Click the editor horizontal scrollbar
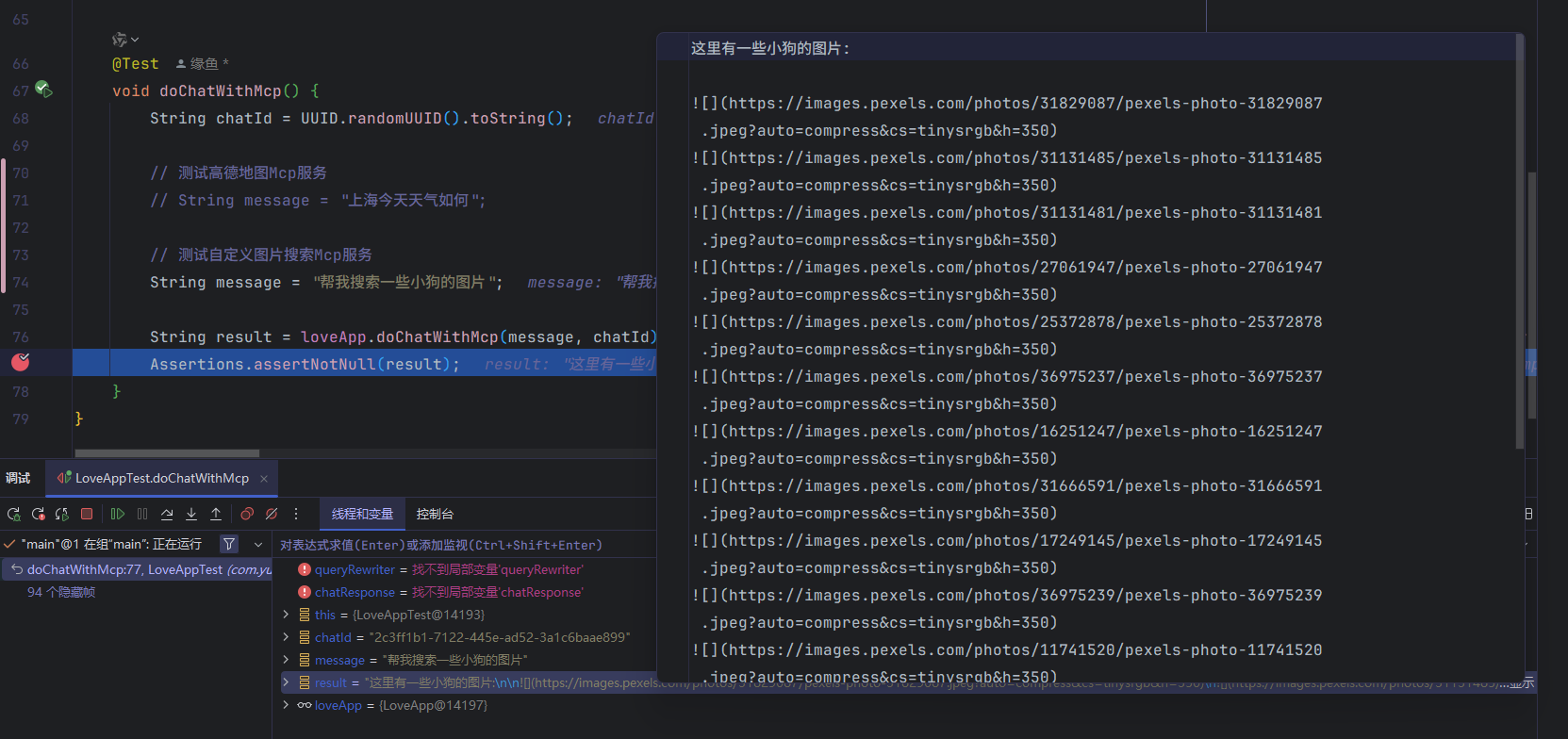 coord(167,453)
